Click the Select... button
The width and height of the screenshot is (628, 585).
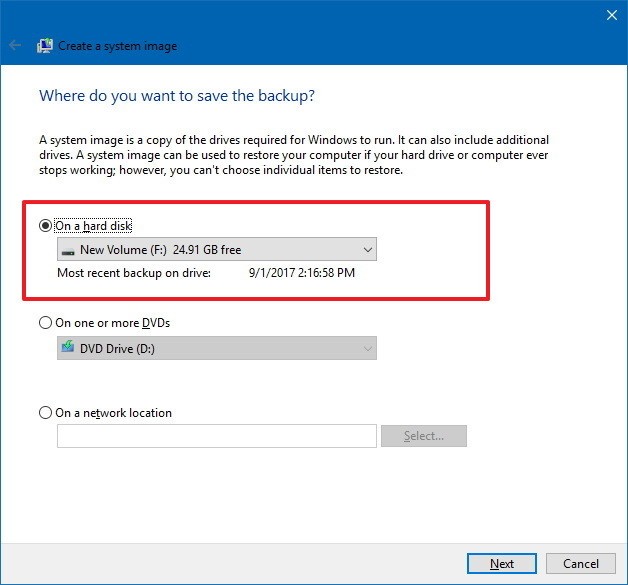(x=424, y=436)
